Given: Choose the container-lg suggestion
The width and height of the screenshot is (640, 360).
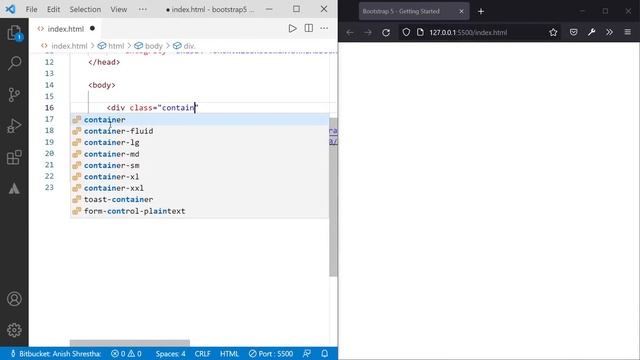Looking at the screenshot, I should tap(200, 142).
